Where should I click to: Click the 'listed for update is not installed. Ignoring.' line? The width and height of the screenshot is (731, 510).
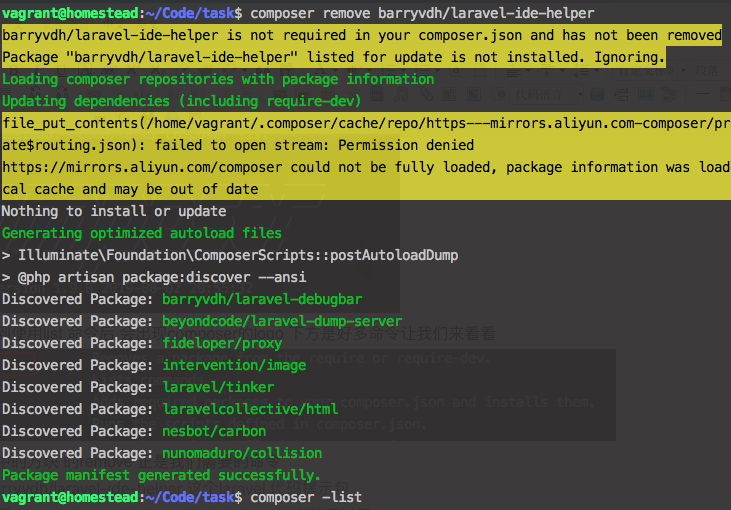point(334,57)
